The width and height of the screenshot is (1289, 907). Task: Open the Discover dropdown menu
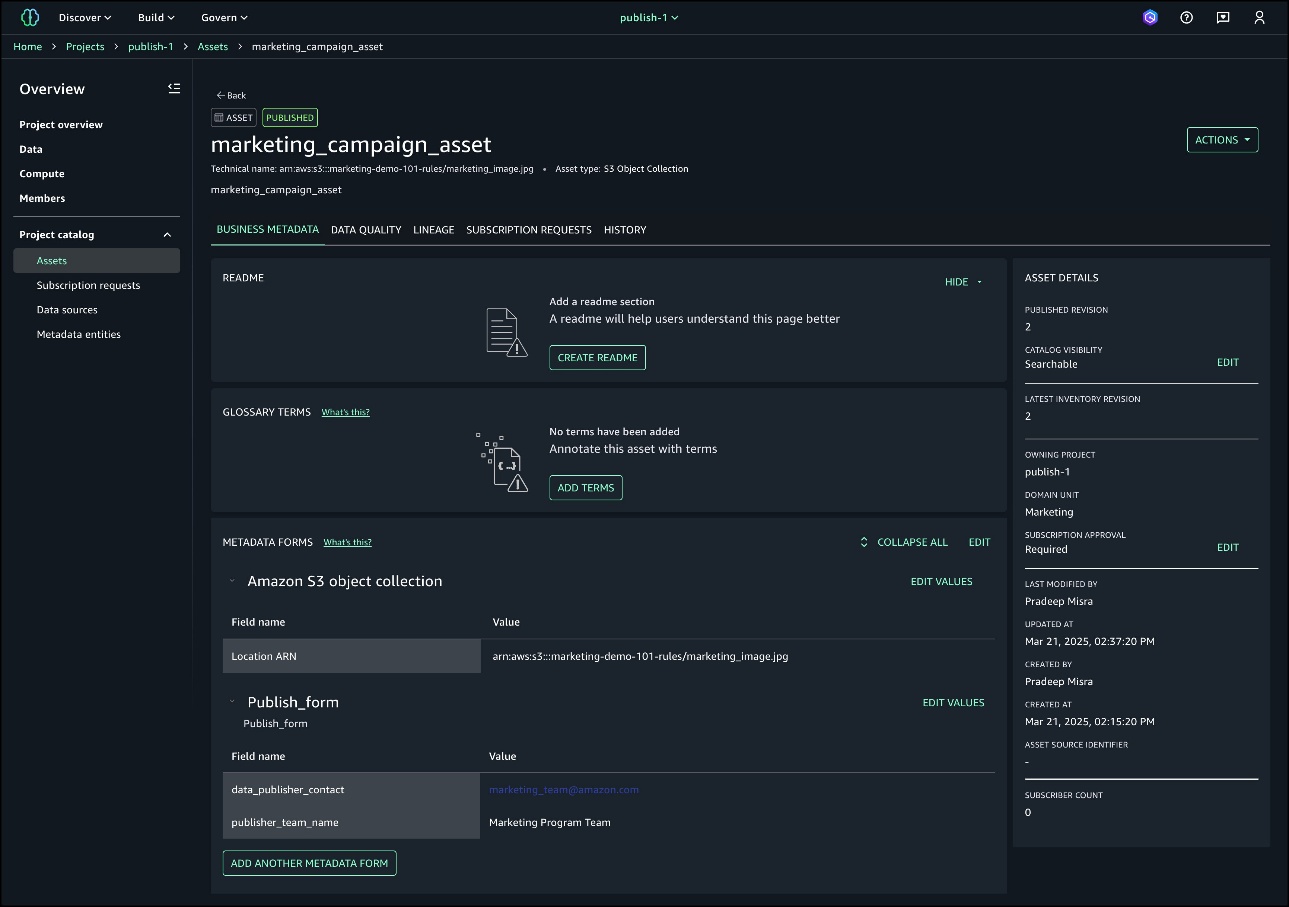click(85, 17)
